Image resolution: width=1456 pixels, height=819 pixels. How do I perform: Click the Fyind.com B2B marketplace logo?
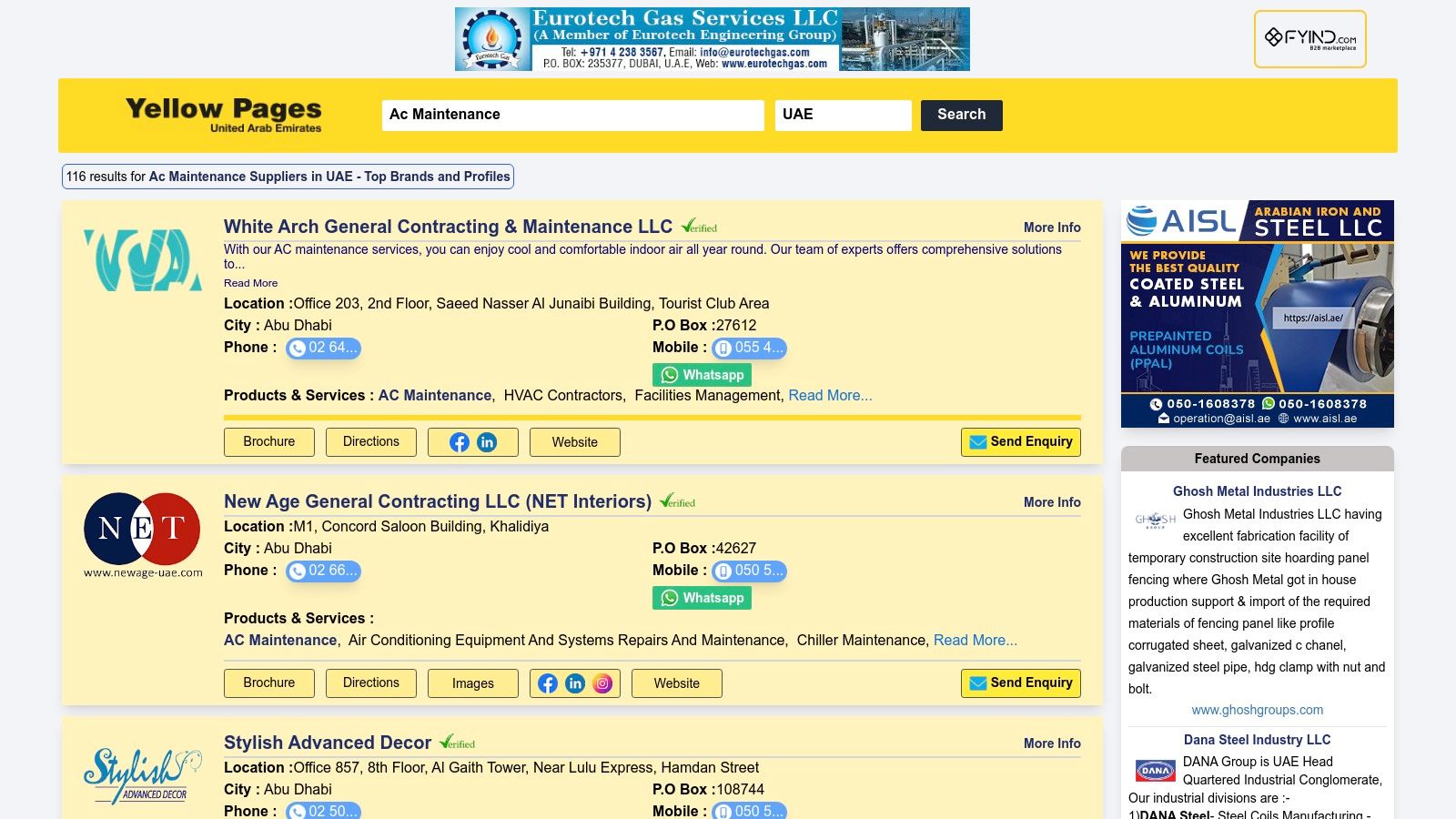pyautogui.click(x=1311, y=38)
